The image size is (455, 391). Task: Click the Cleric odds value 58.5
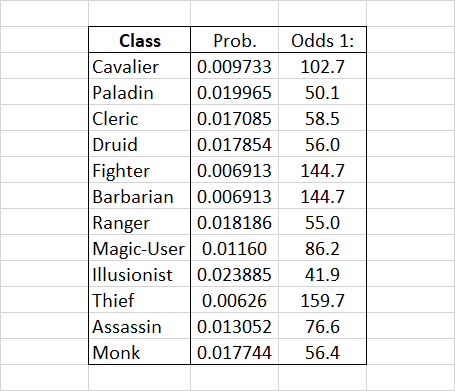point(322,118)
